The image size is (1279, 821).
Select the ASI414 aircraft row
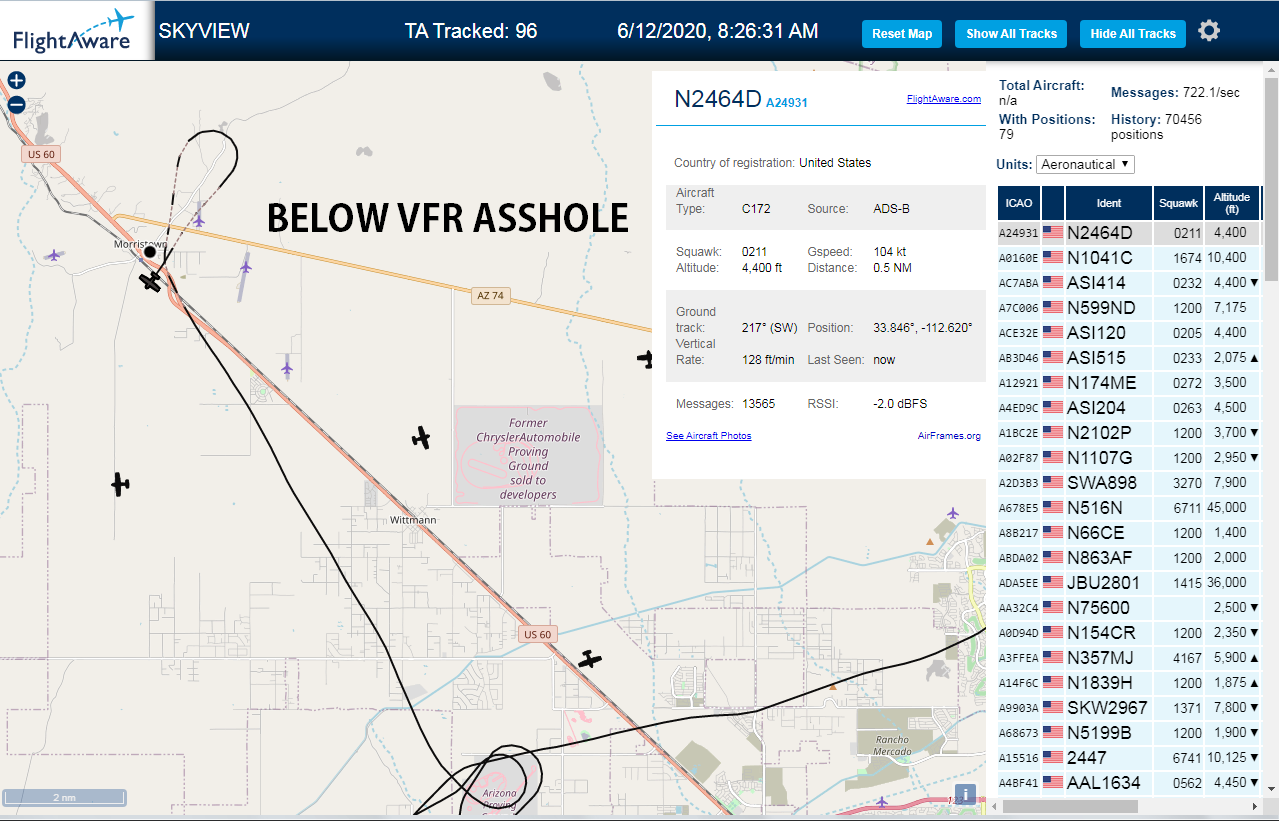1130,283
